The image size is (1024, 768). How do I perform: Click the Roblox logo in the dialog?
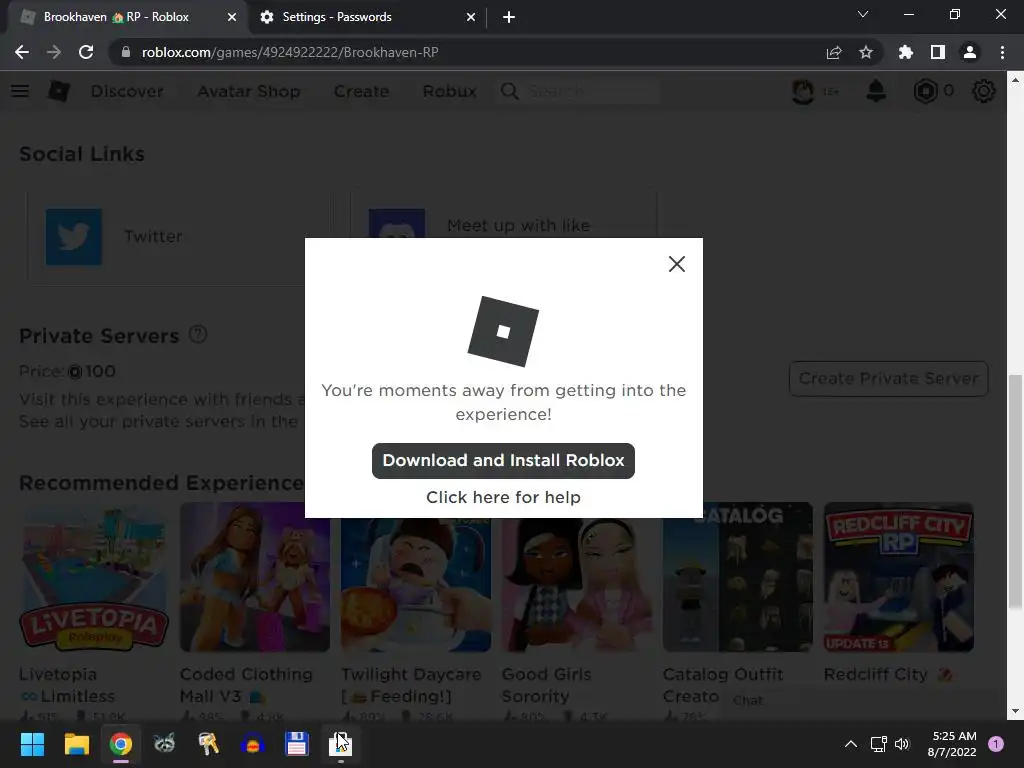click(503, 331)
